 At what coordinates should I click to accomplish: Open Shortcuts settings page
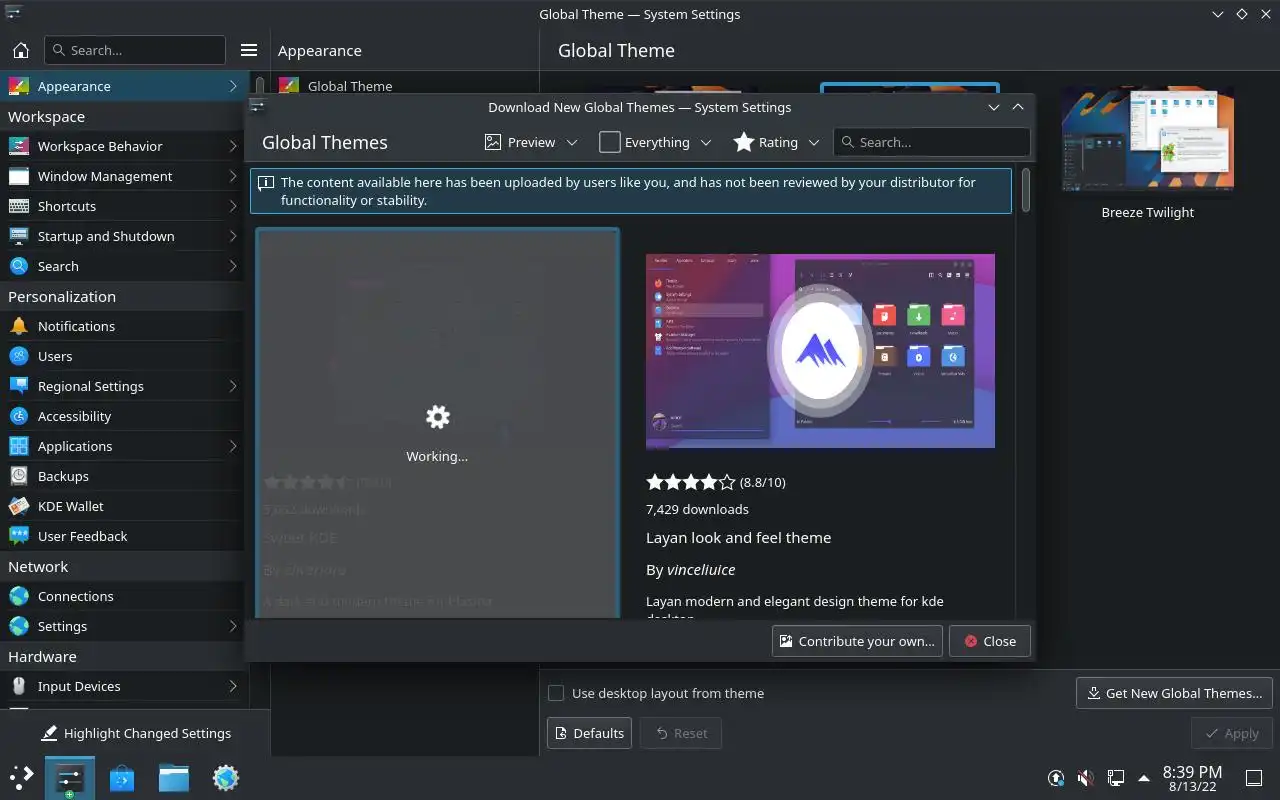[x=122, y=206]
